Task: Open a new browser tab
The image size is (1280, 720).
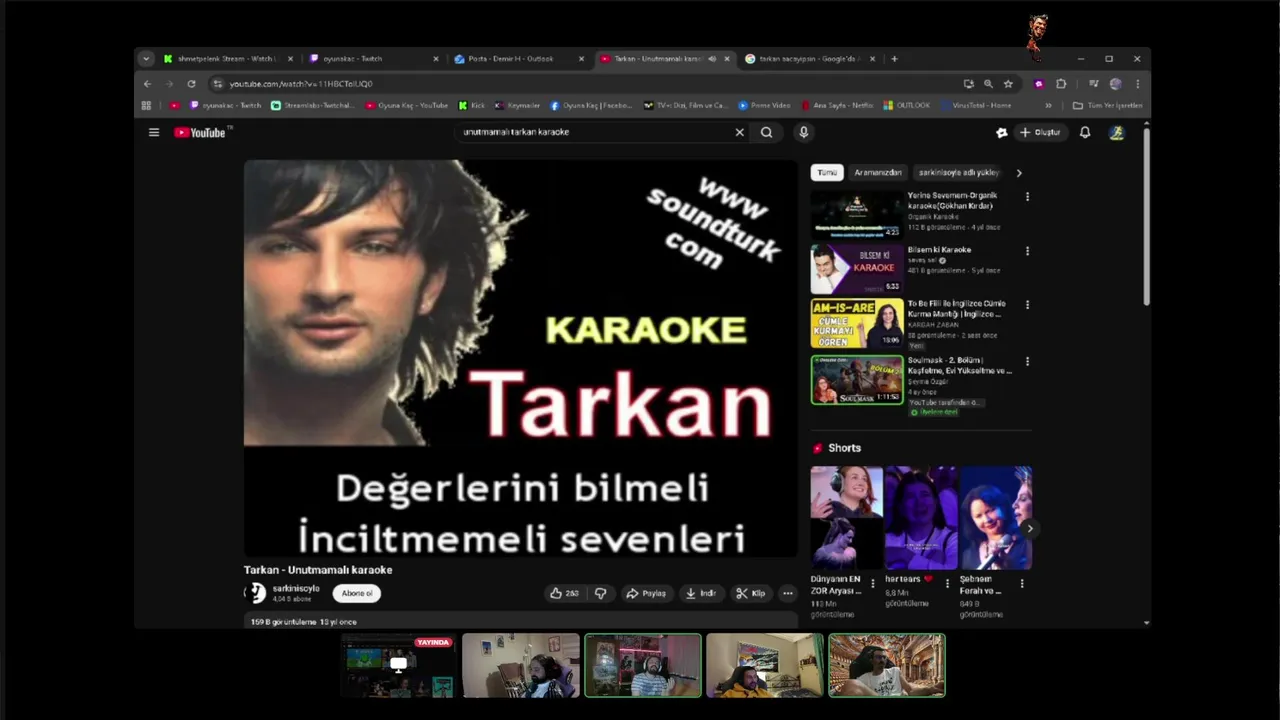Action: click(x=894, y=59)
